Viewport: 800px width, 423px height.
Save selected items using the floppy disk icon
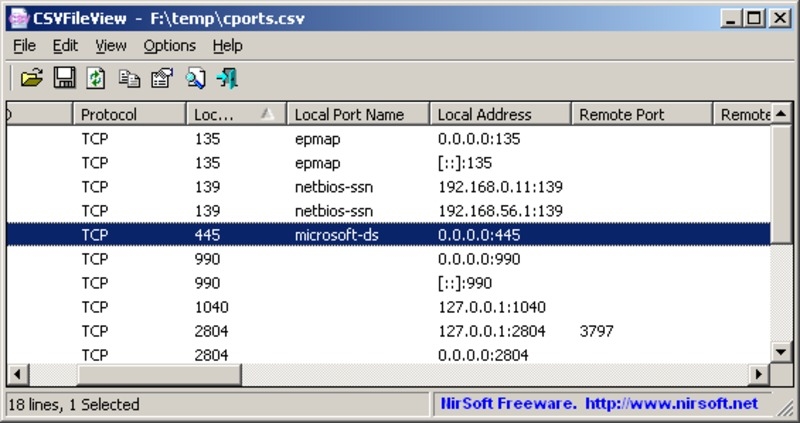64,79
